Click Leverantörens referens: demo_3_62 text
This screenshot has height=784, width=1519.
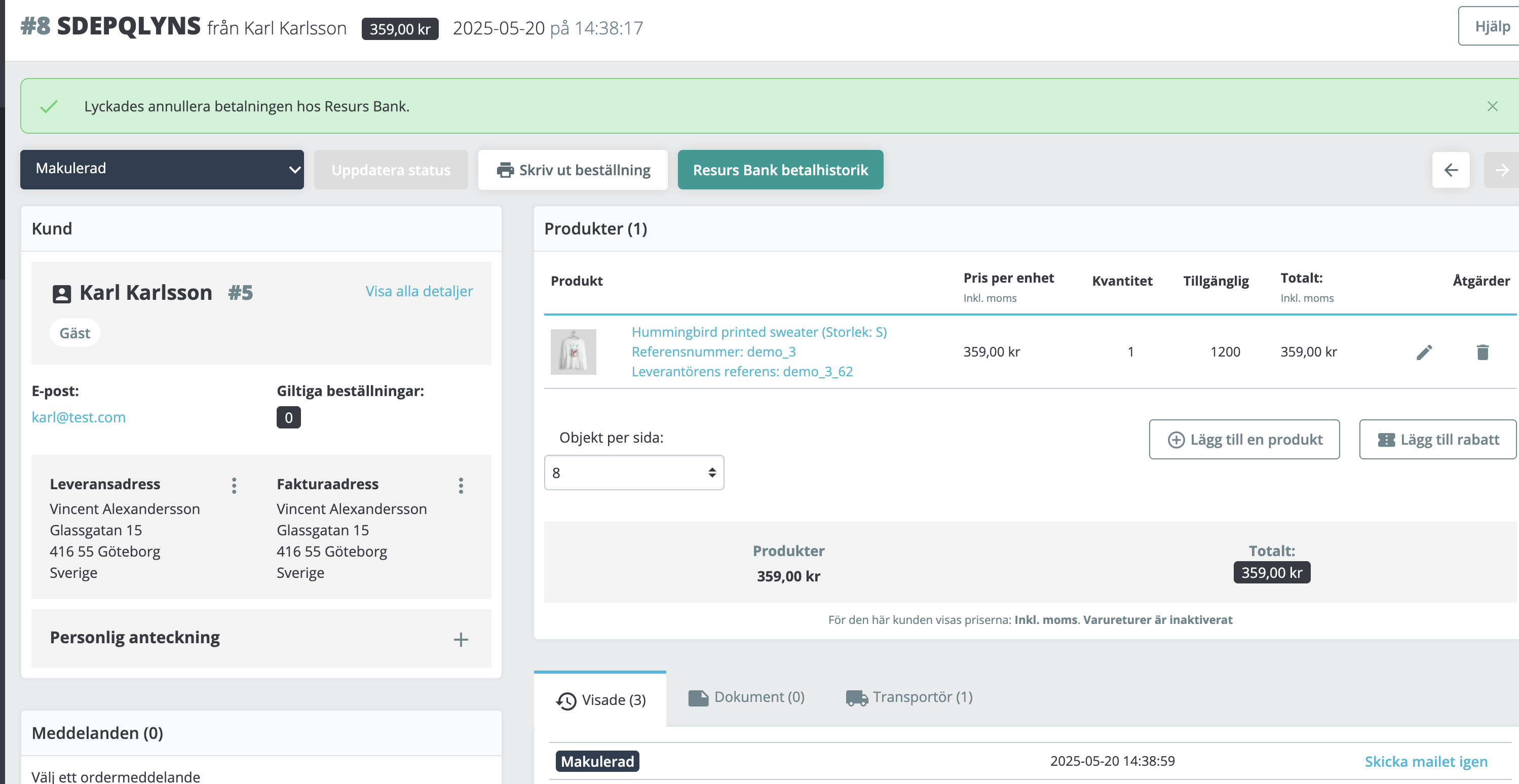pyautogui.click(x=742, y=371)
